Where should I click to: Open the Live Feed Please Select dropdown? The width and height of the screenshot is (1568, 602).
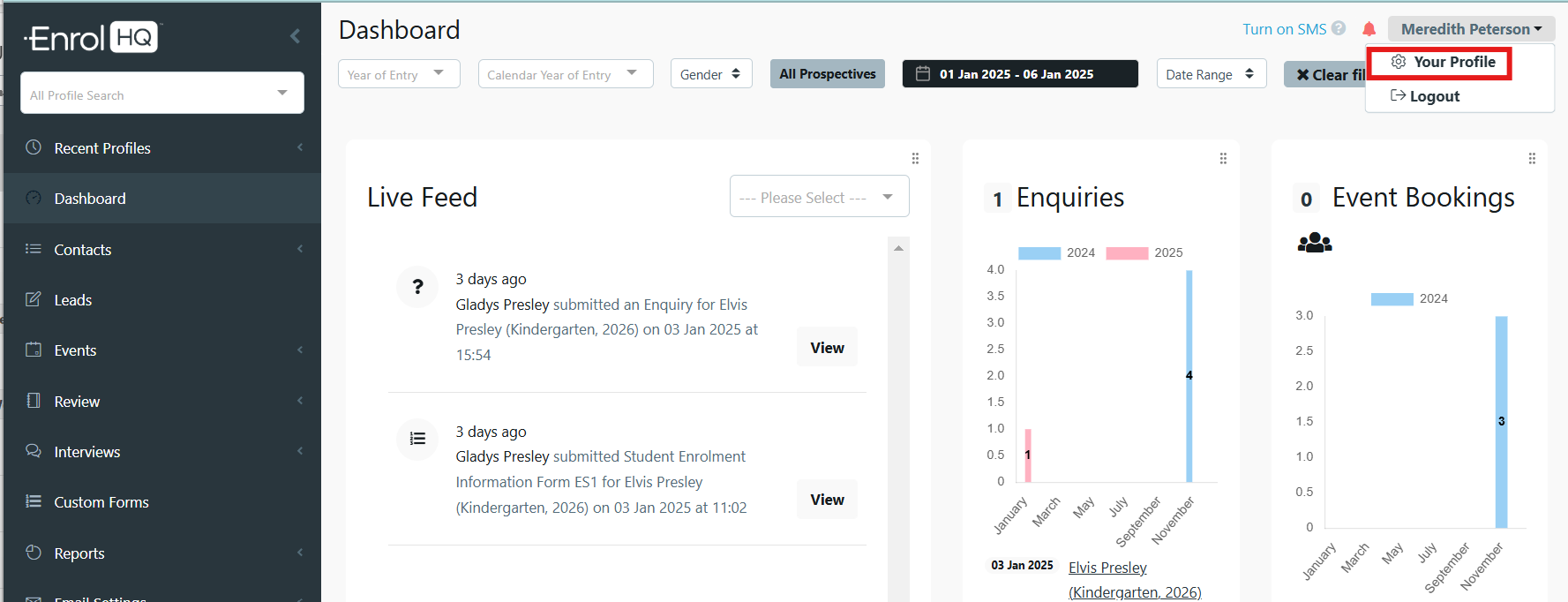pos(818,197)
